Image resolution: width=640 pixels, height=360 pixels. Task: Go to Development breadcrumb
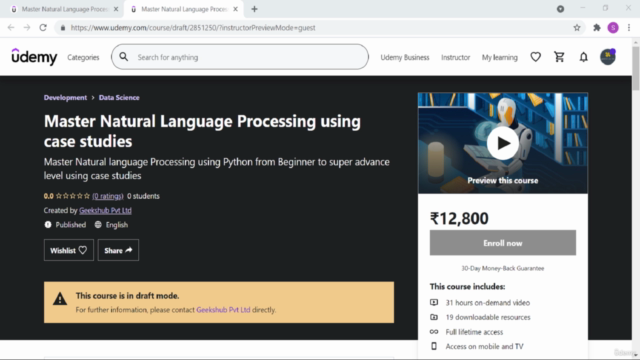click(x=65, y=98)
